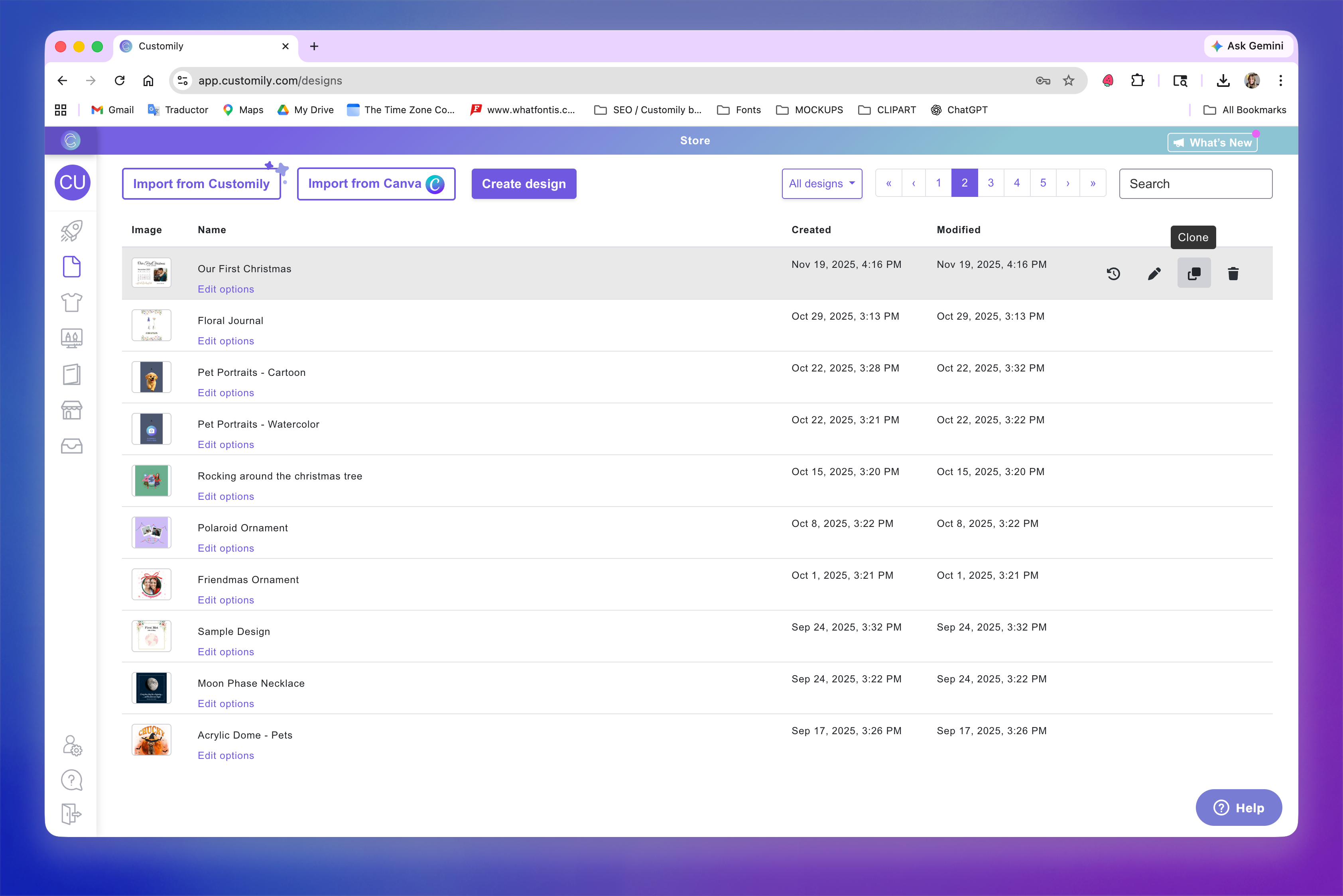Click the pencil edit icon for Our First Christmas
This screenshot has height=896, width=1343.
click(1154, 274)
